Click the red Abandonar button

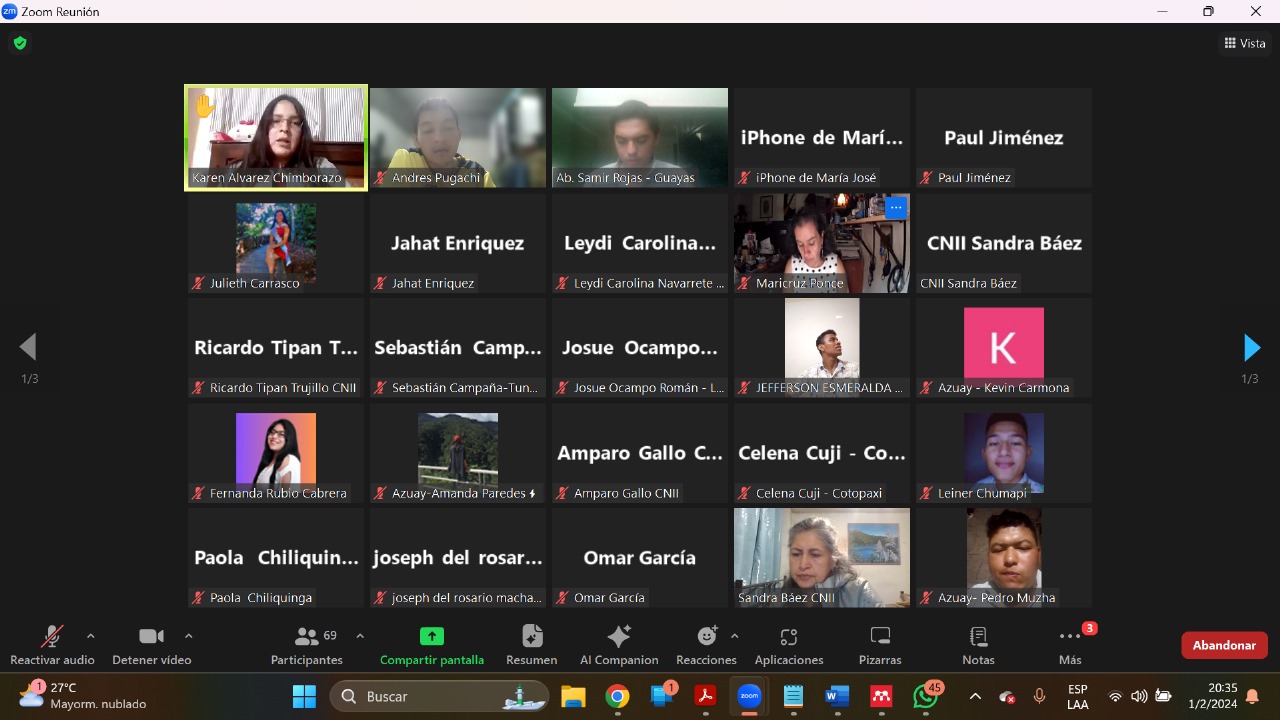(1224, 645)
